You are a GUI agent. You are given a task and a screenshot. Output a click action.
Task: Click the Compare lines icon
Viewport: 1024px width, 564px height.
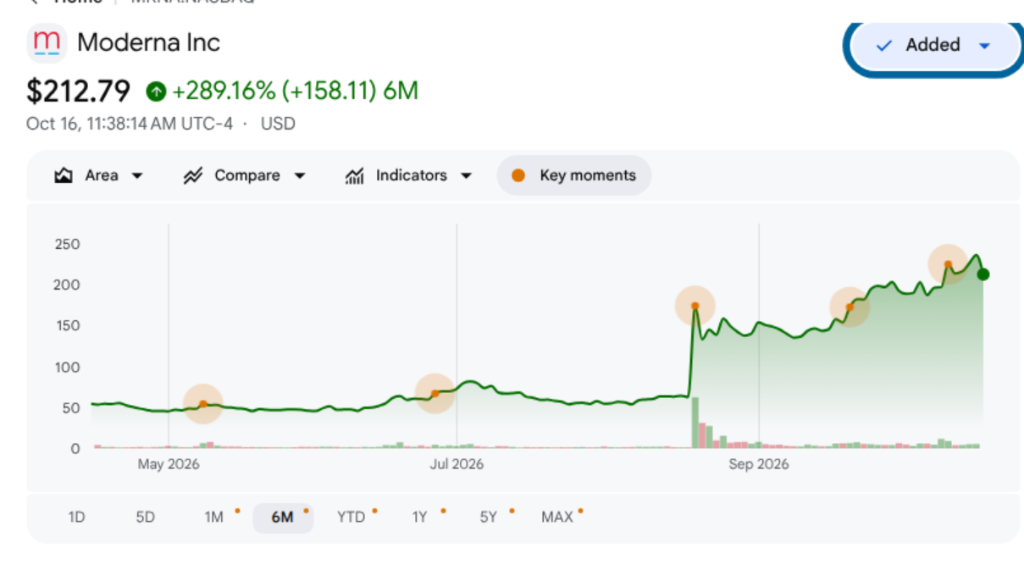click(193, 176)
